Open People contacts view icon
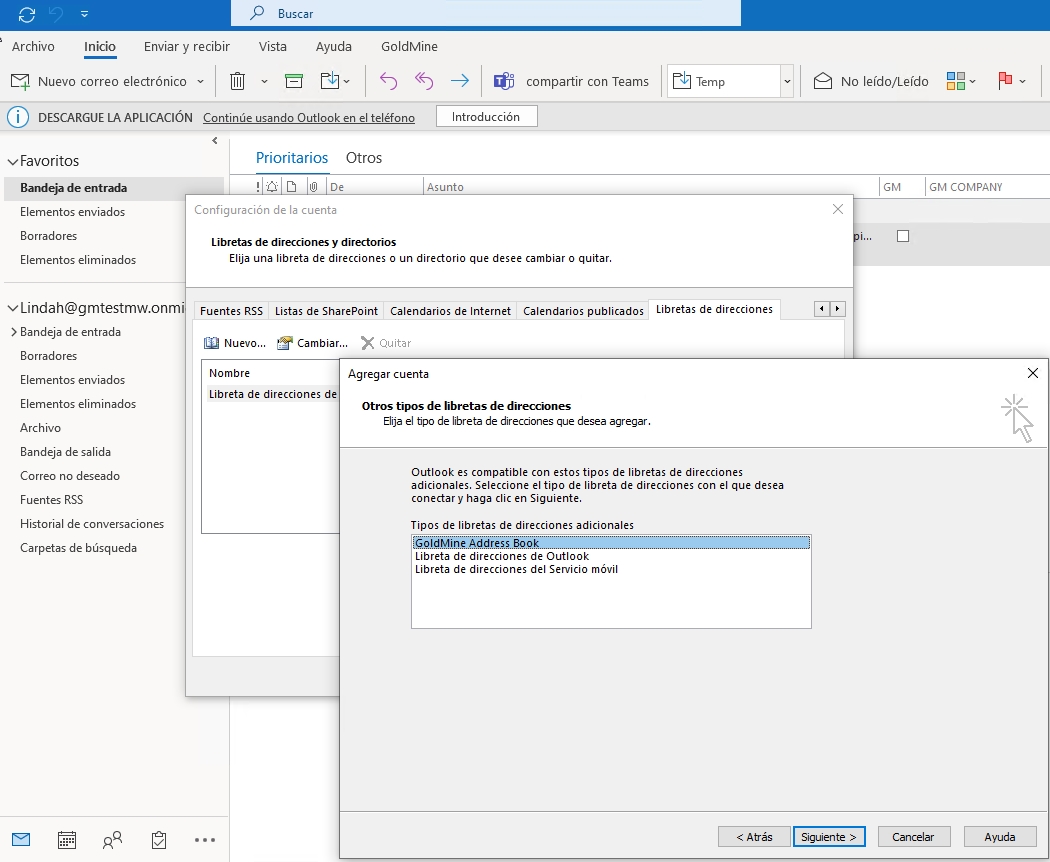1050x862 pixels. pyautogui.click(x=113, y=840)
